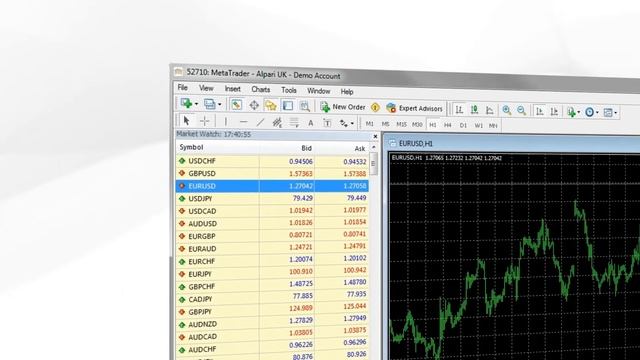Click the New Chart green plus icon
This screenshot has width=640, height=360.
pyautogui.click(x=186, y=103)
